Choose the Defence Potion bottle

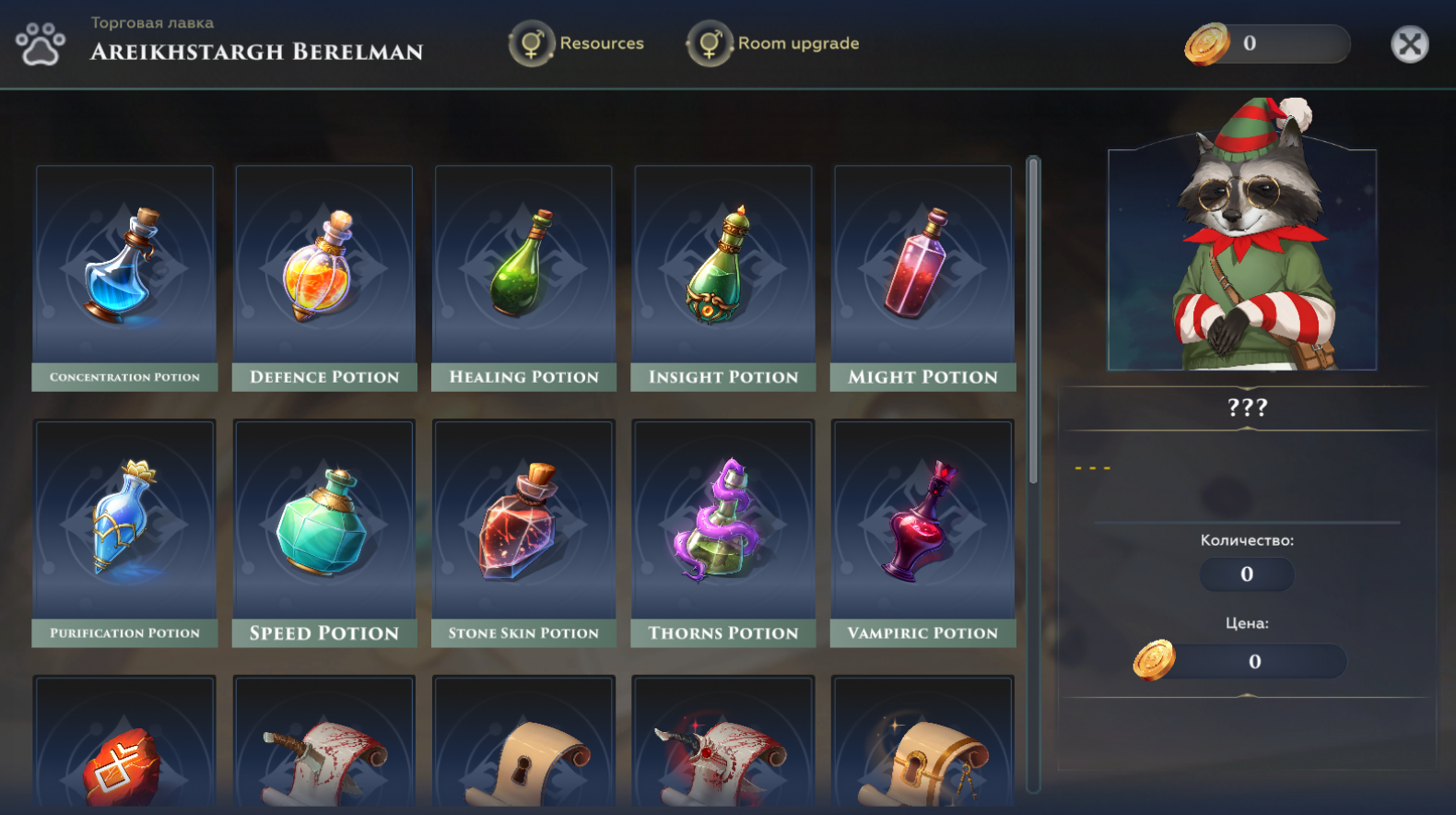[324, 278]
